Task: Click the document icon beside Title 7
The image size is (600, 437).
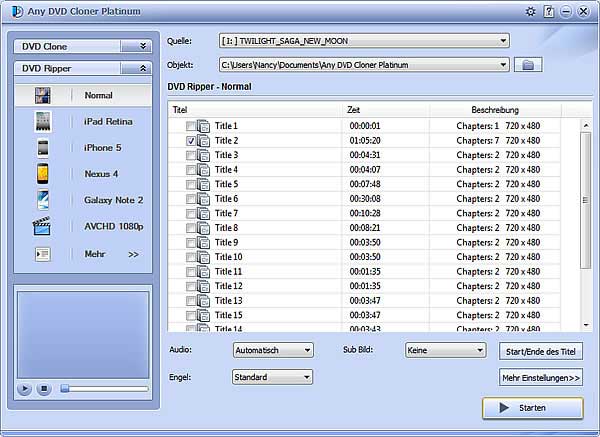Action: pyautogui.click(x=204, y=213)
